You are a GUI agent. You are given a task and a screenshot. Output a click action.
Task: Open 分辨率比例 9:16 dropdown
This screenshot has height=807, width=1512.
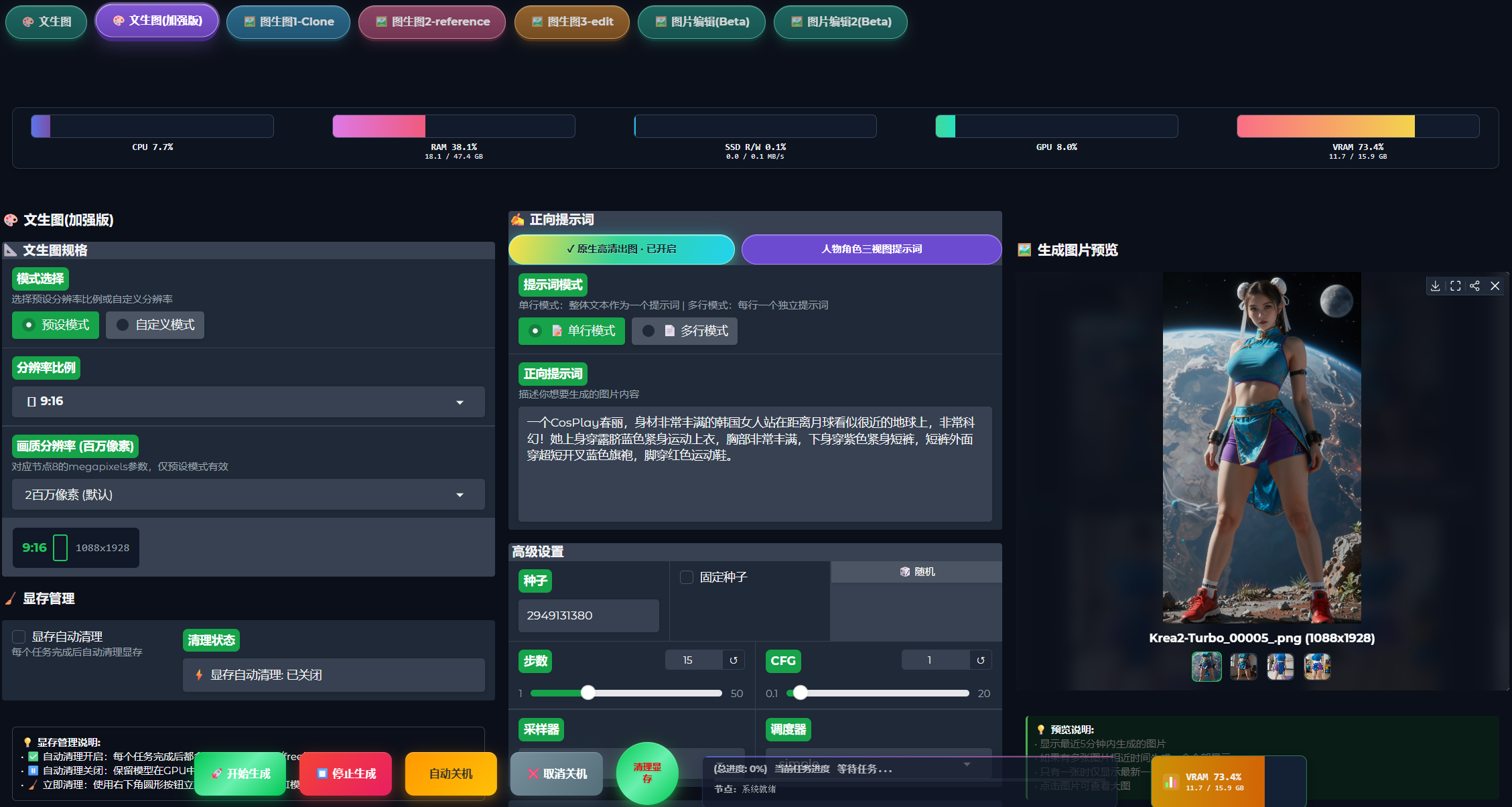coord(249,402)
